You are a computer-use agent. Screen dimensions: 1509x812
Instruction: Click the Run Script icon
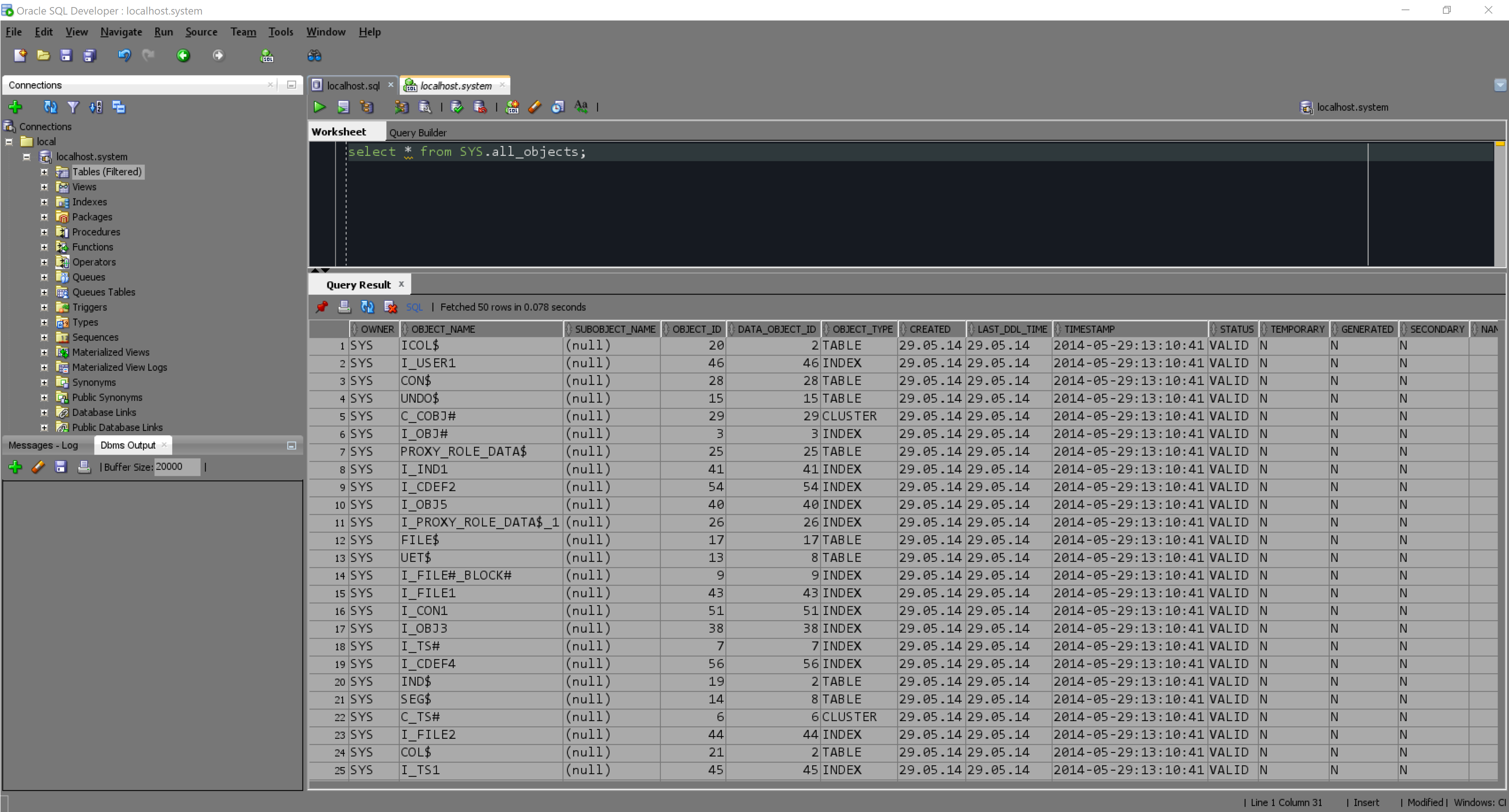(x=343, y=107)
